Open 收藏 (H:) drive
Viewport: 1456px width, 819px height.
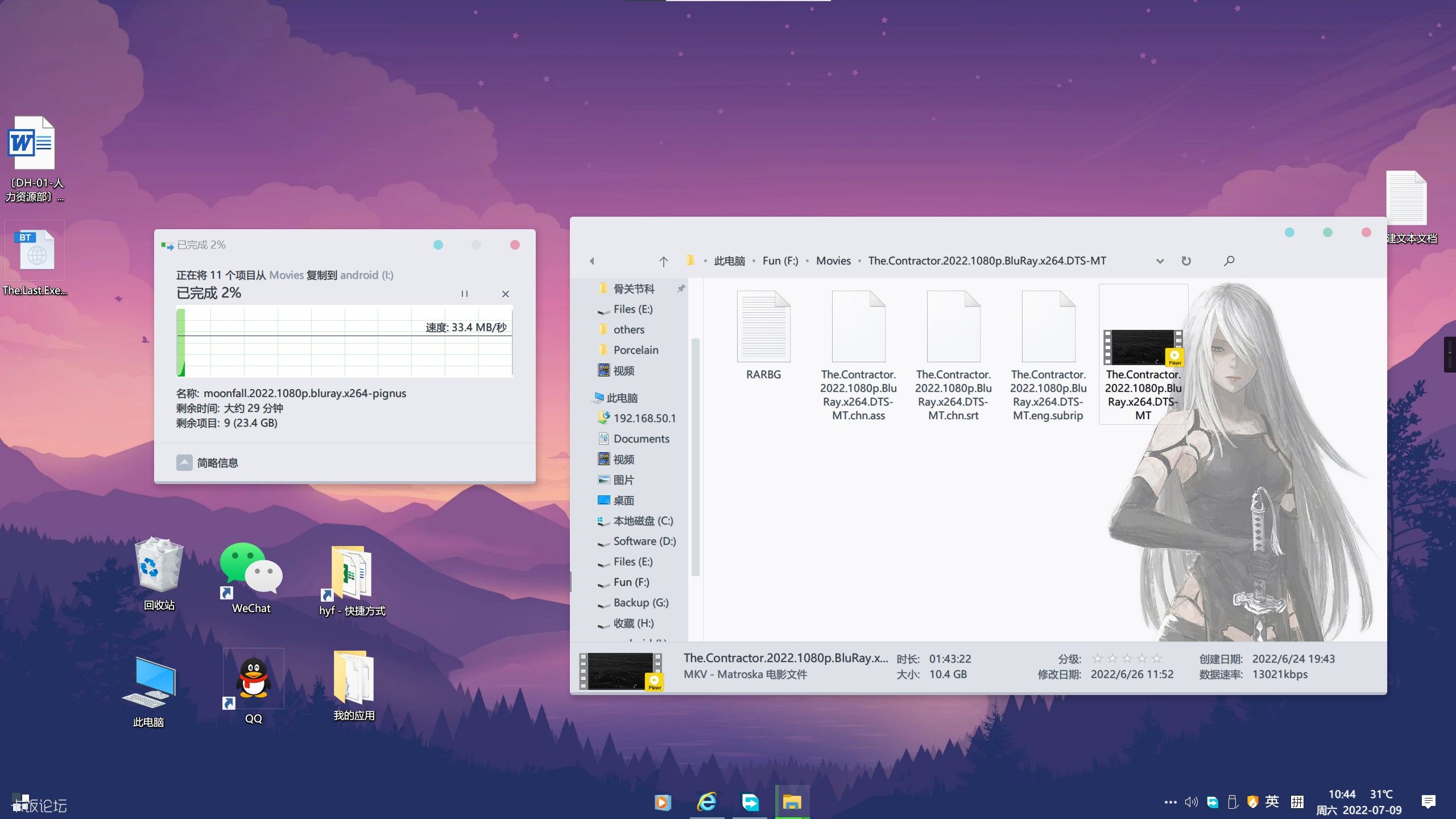point(633,623)
